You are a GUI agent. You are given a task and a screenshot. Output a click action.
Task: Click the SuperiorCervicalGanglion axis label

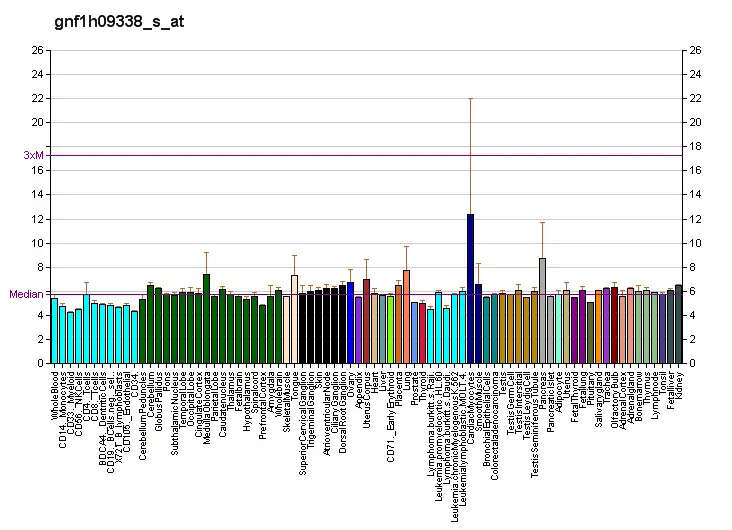click(x=302, y=408)
